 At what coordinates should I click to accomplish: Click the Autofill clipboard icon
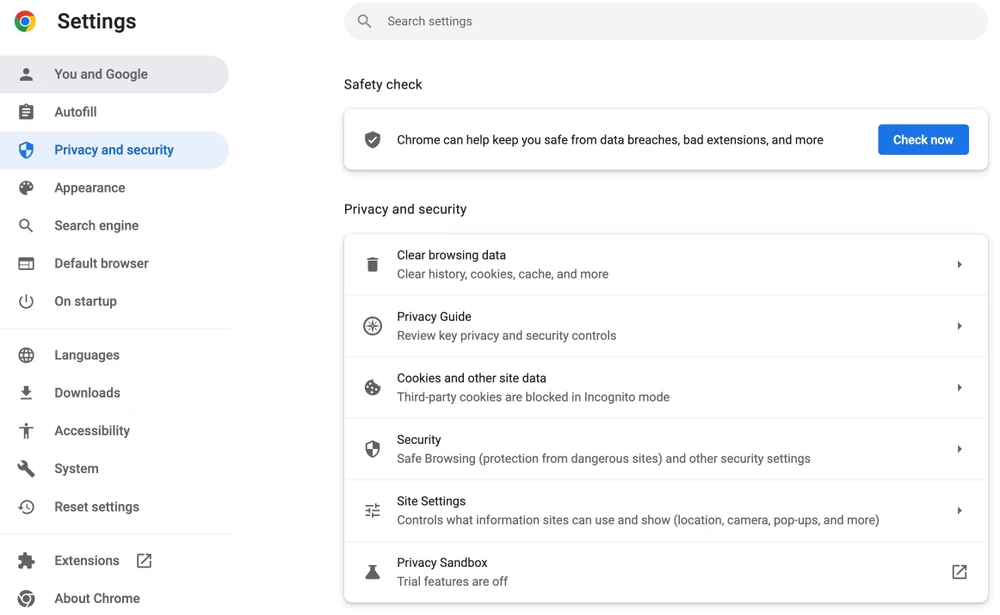click(26, 112)
